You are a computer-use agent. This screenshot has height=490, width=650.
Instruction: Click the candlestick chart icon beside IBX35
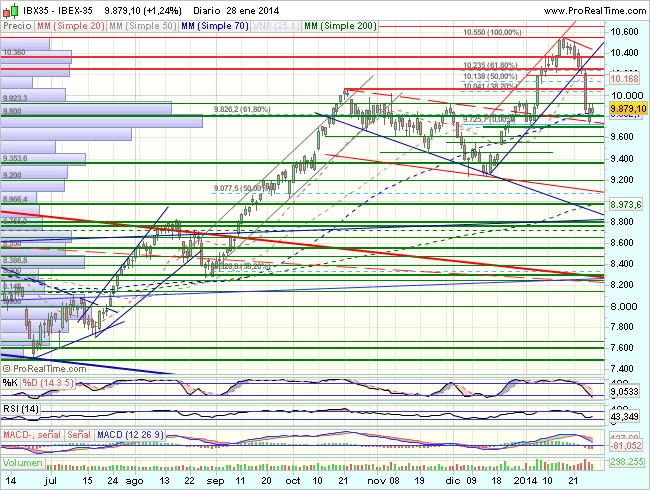[11, 11]
